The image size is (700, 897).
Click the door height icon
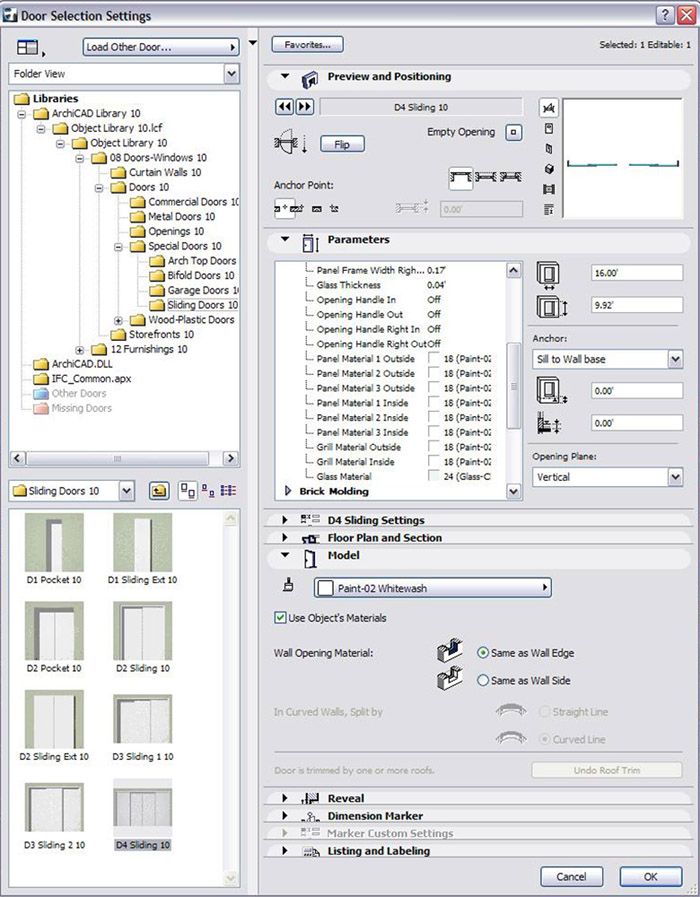[552, 306]
